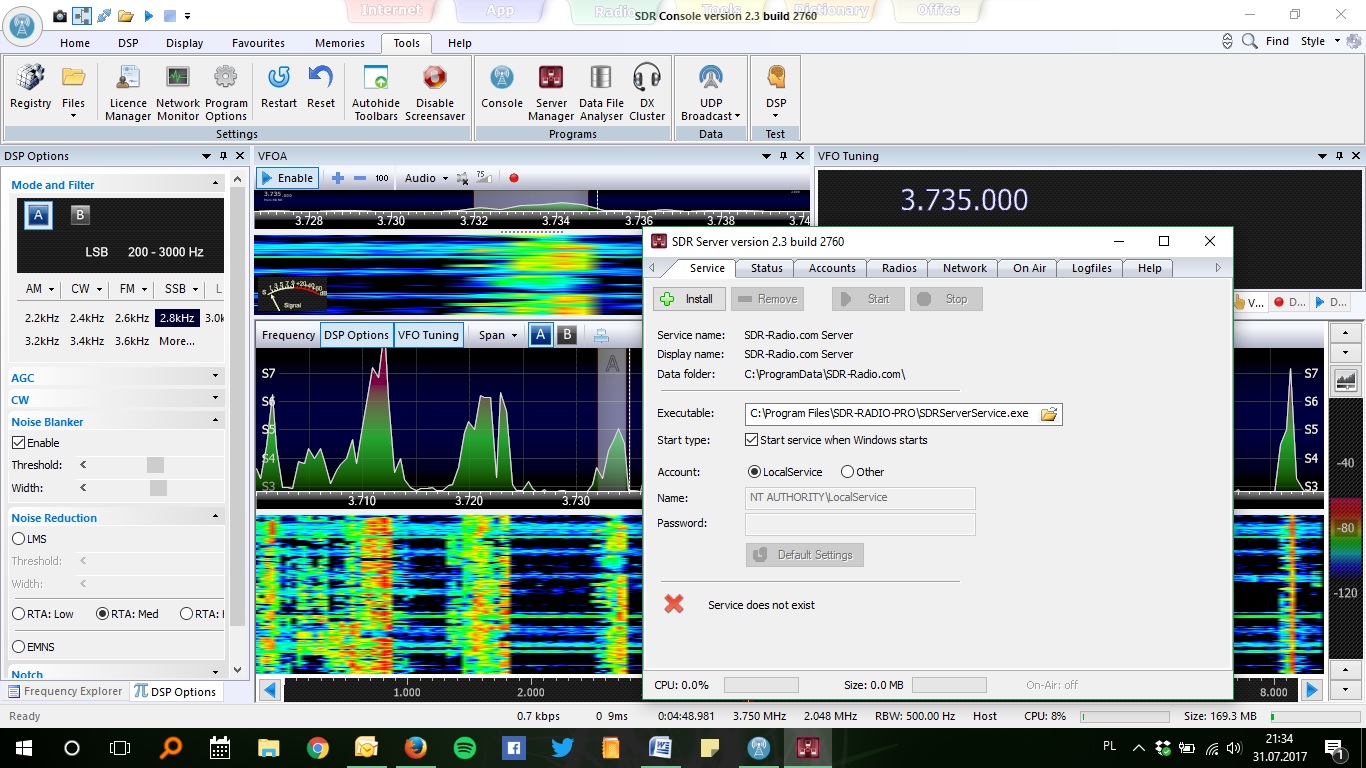
Task: Click the Install service button
Action: (x=688, y=299)
